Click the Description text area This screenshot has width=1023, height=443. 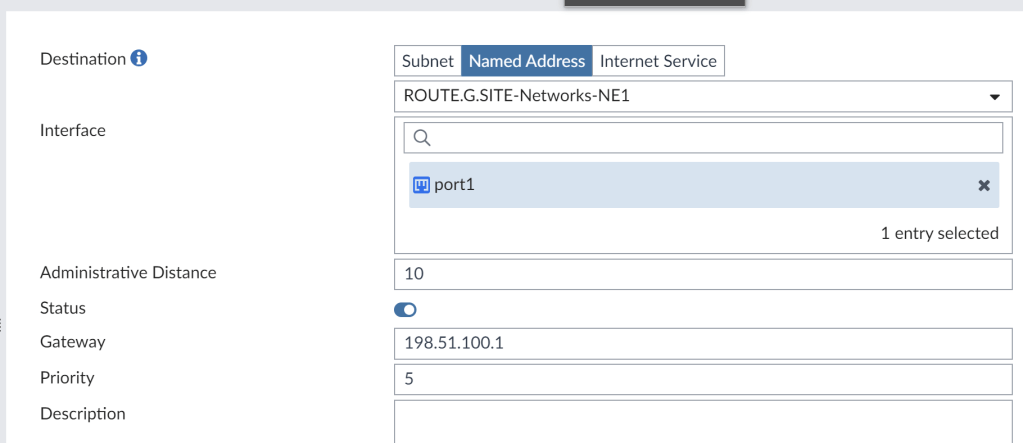coord(704,421)
